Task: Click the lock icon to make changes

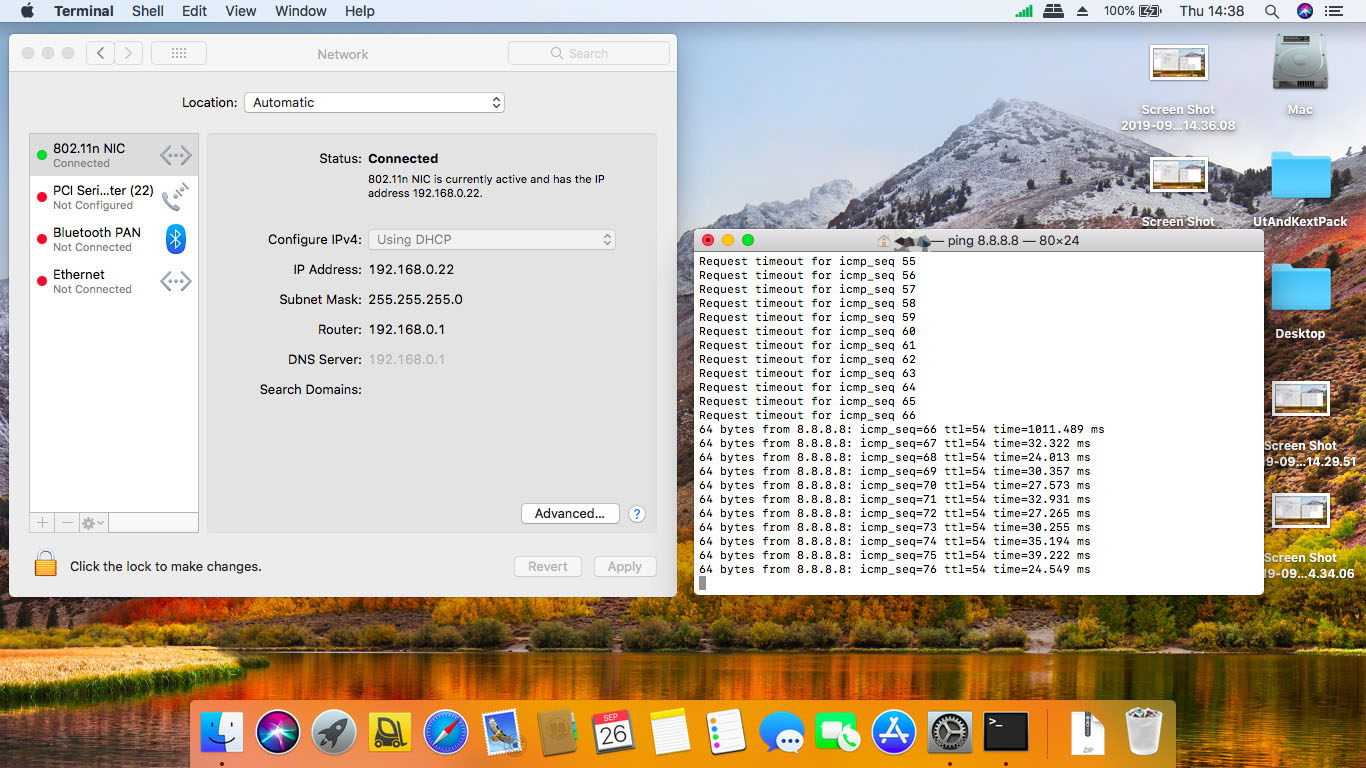Action: tap(45, 564)
